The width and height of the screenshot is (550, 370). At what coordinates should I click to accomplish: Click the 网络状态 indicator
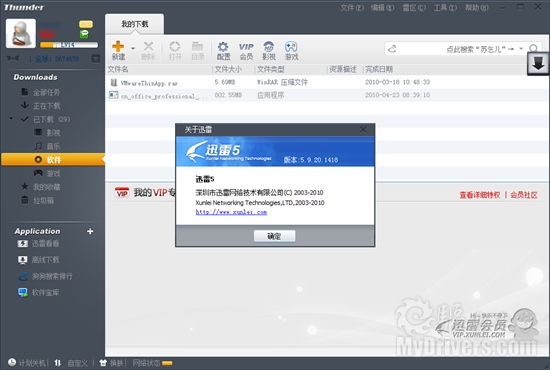(x=152, y=363)
